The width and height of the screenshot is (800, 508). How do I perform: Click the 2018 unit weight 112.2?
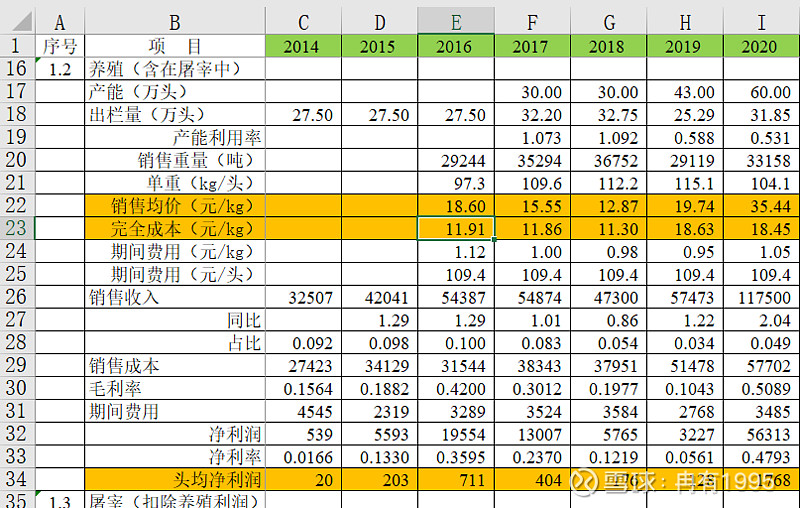(x=609, y=183)
